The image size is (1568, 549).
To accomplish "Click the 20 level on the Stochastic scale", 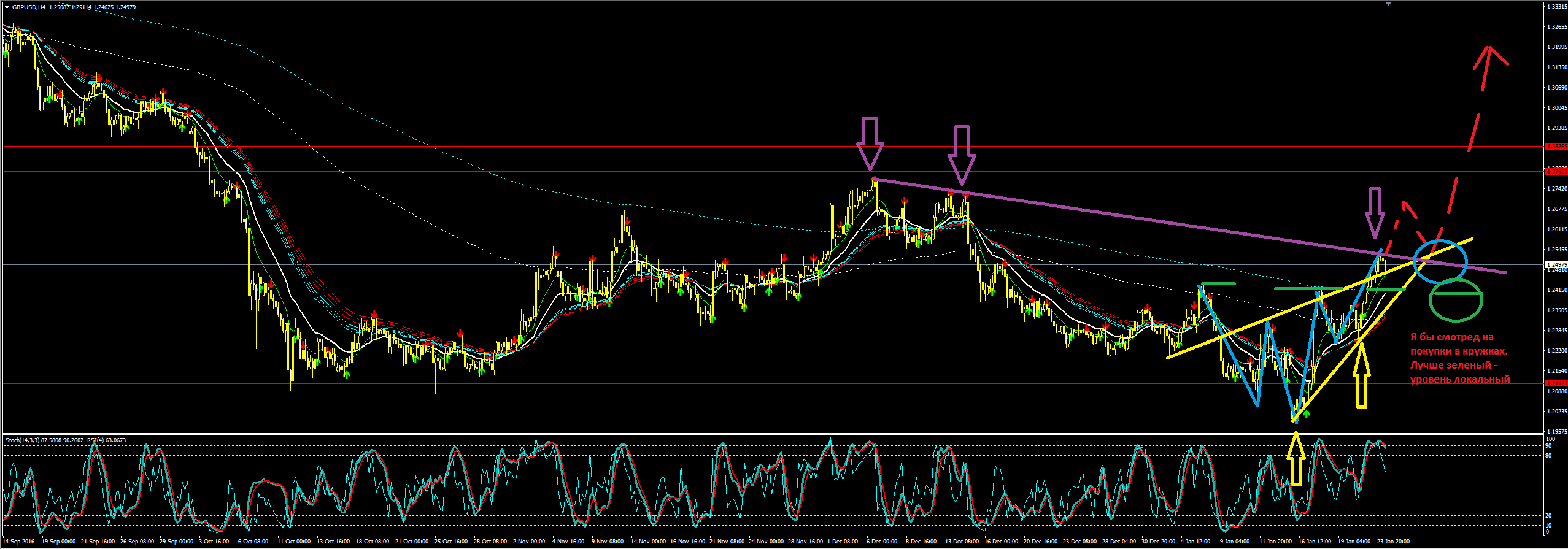I will [1548, 516].
